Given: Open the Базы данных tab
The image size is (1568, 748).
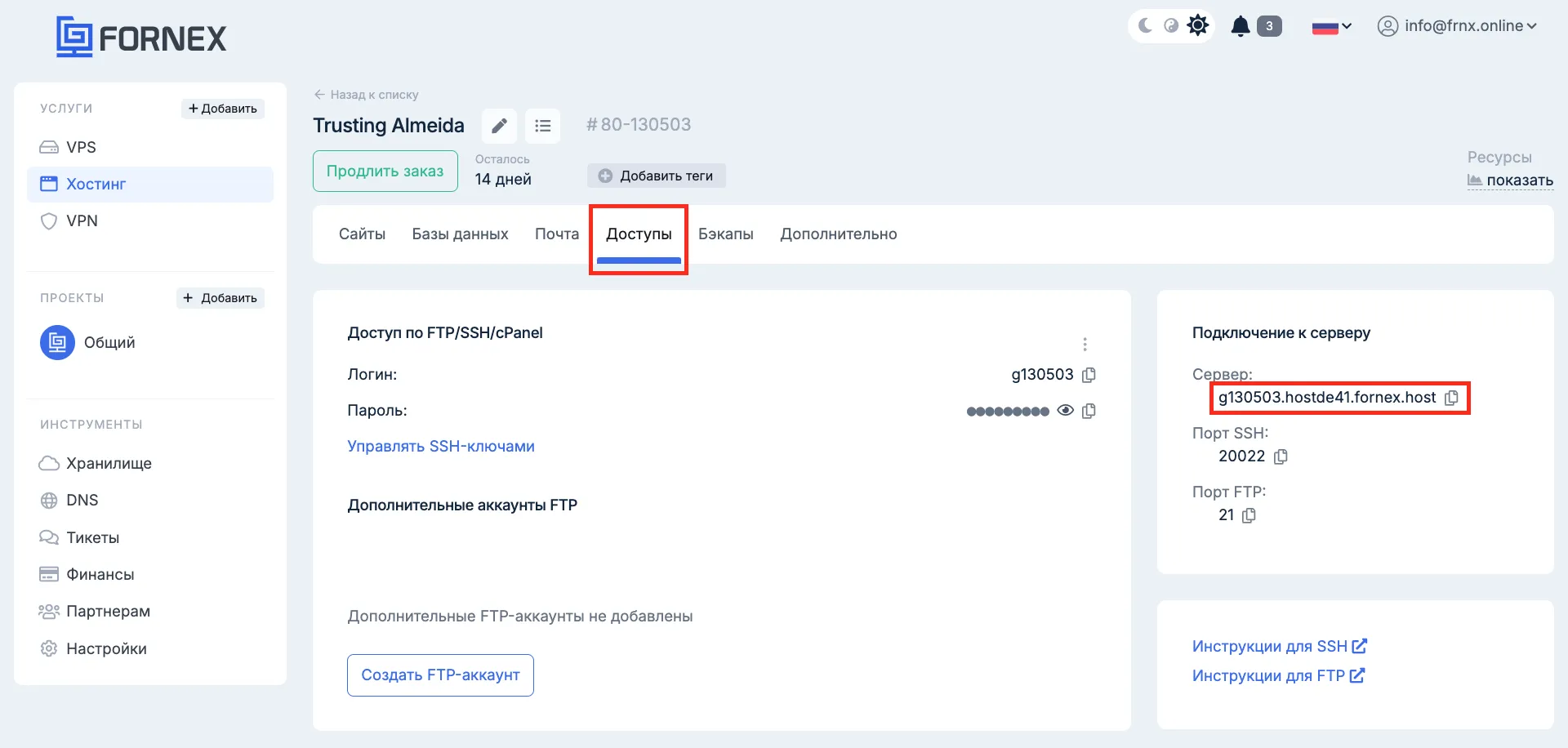Looking at the screenshot, I should pyautogui.click(x=460, y=234).
